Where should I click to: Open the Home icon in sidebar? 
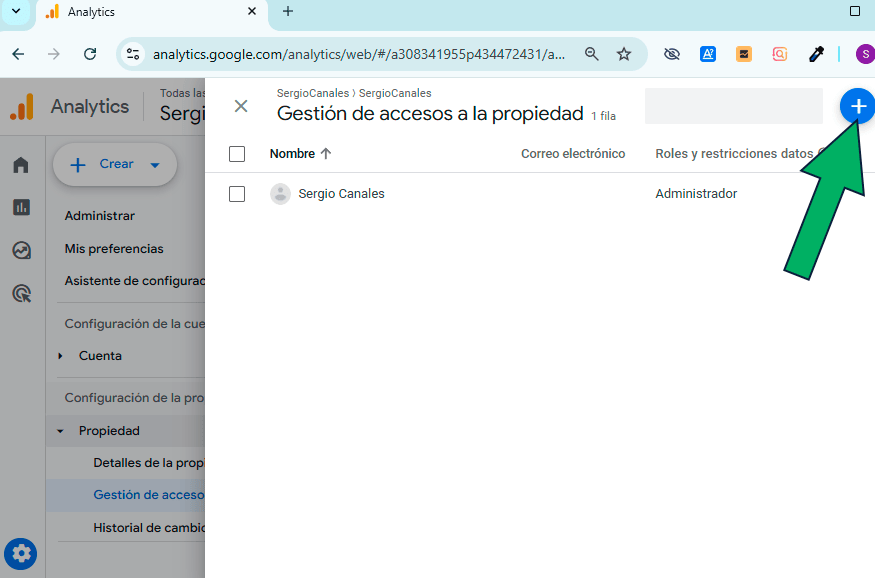[21, 165]
